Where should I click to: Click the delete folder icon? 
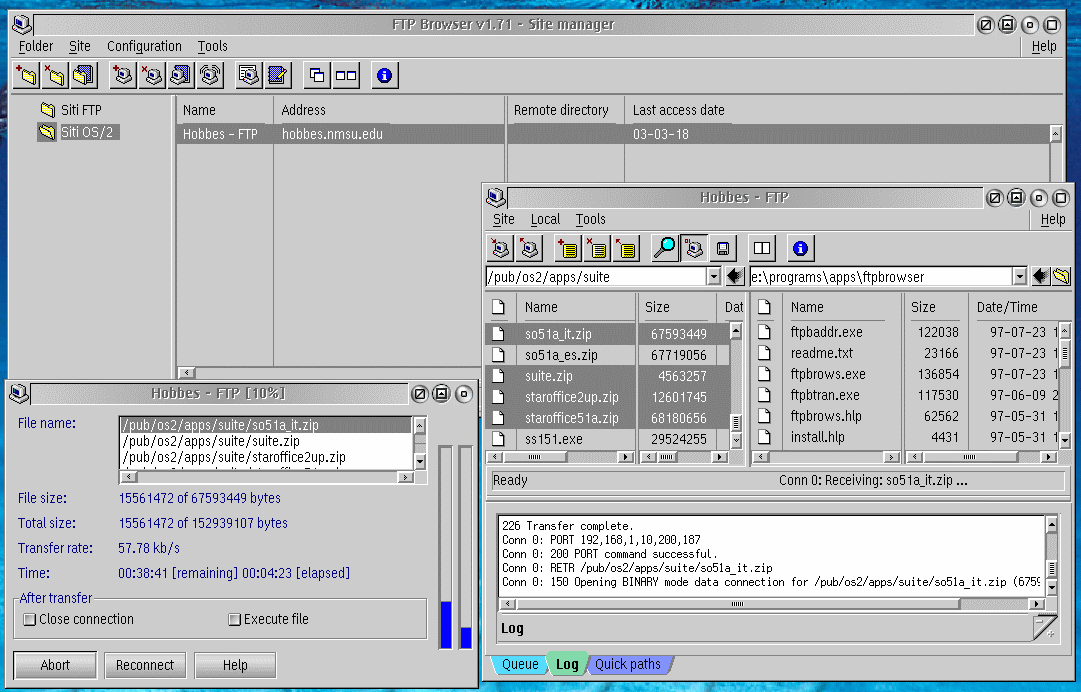tap(54, 75)
